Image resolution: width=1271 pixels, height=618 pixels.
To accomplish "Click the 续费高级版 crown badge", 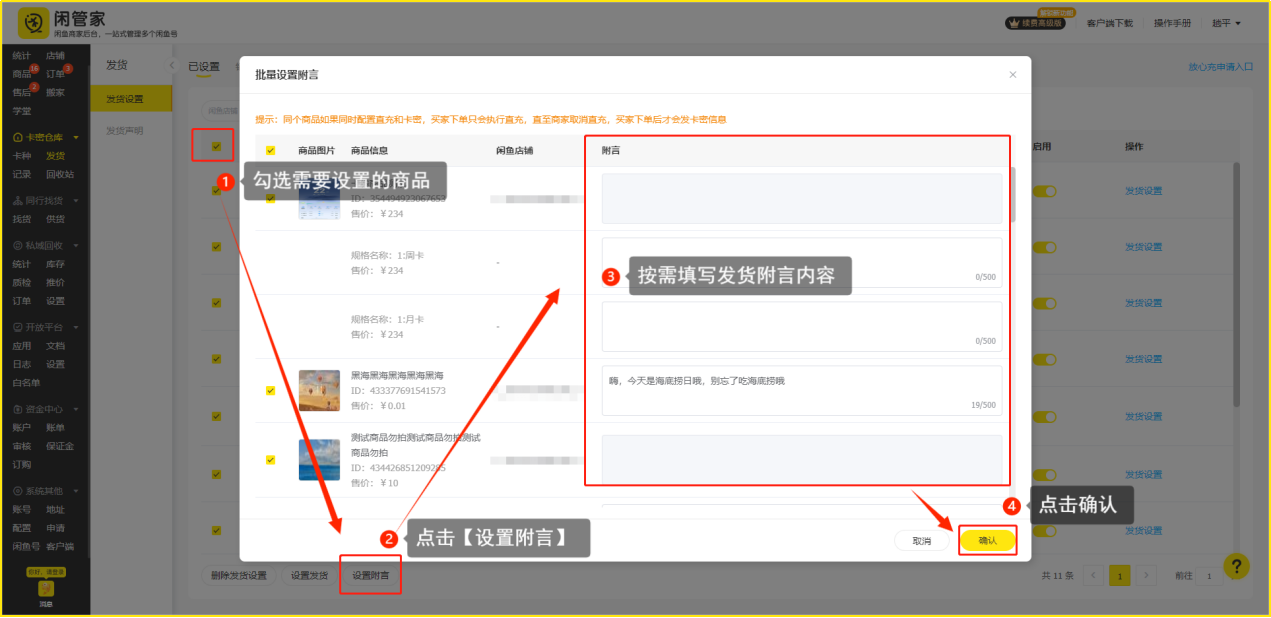I will pyautogui.click(x=1040, y=23).
